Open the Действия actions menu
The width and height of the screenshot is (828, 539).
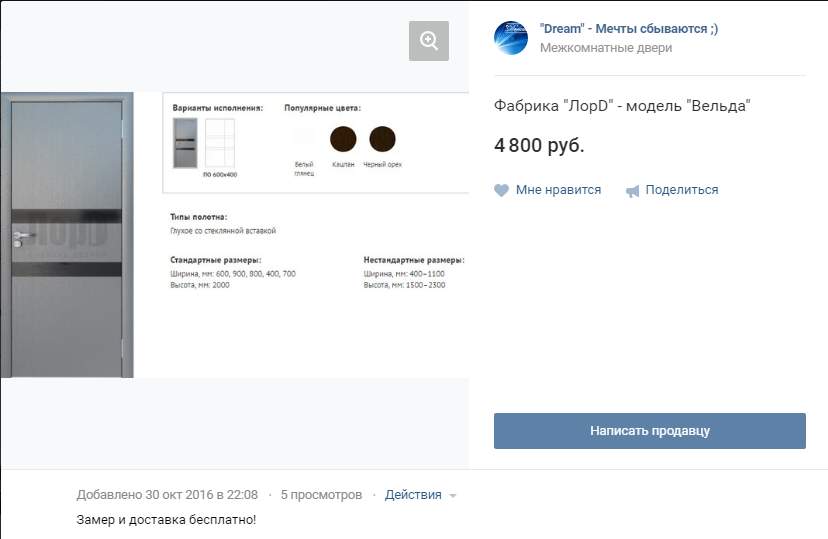[x=413, y=495]
